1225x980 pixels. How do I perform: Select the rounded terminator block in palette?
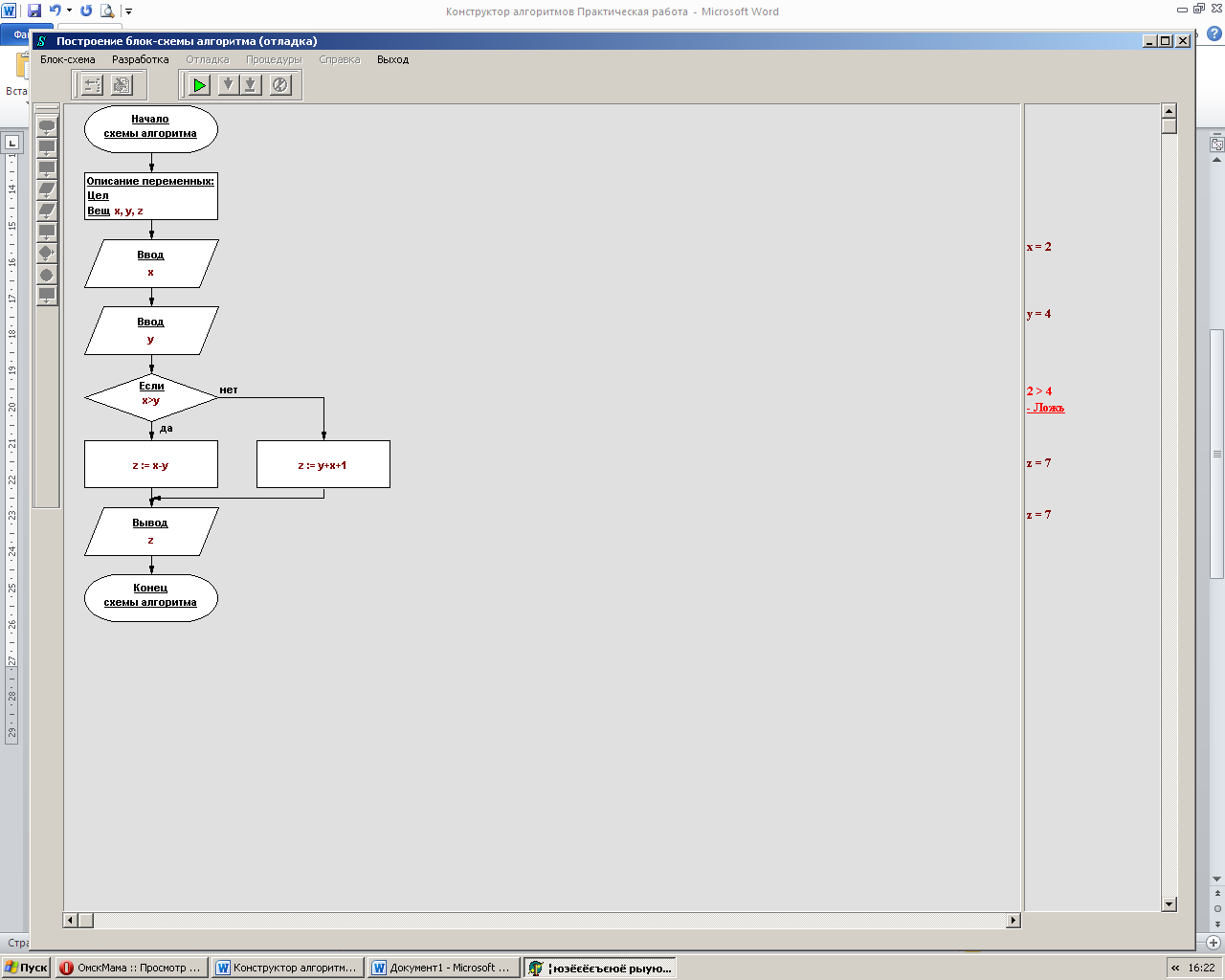coord(47,126)
